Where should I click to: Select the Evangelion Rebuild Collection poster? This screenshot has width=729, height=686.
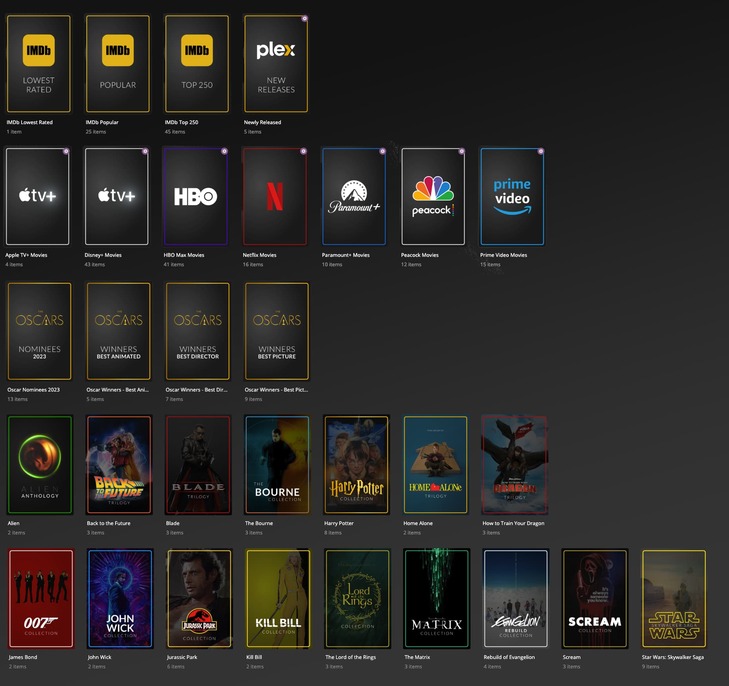[x=516, y=599]
